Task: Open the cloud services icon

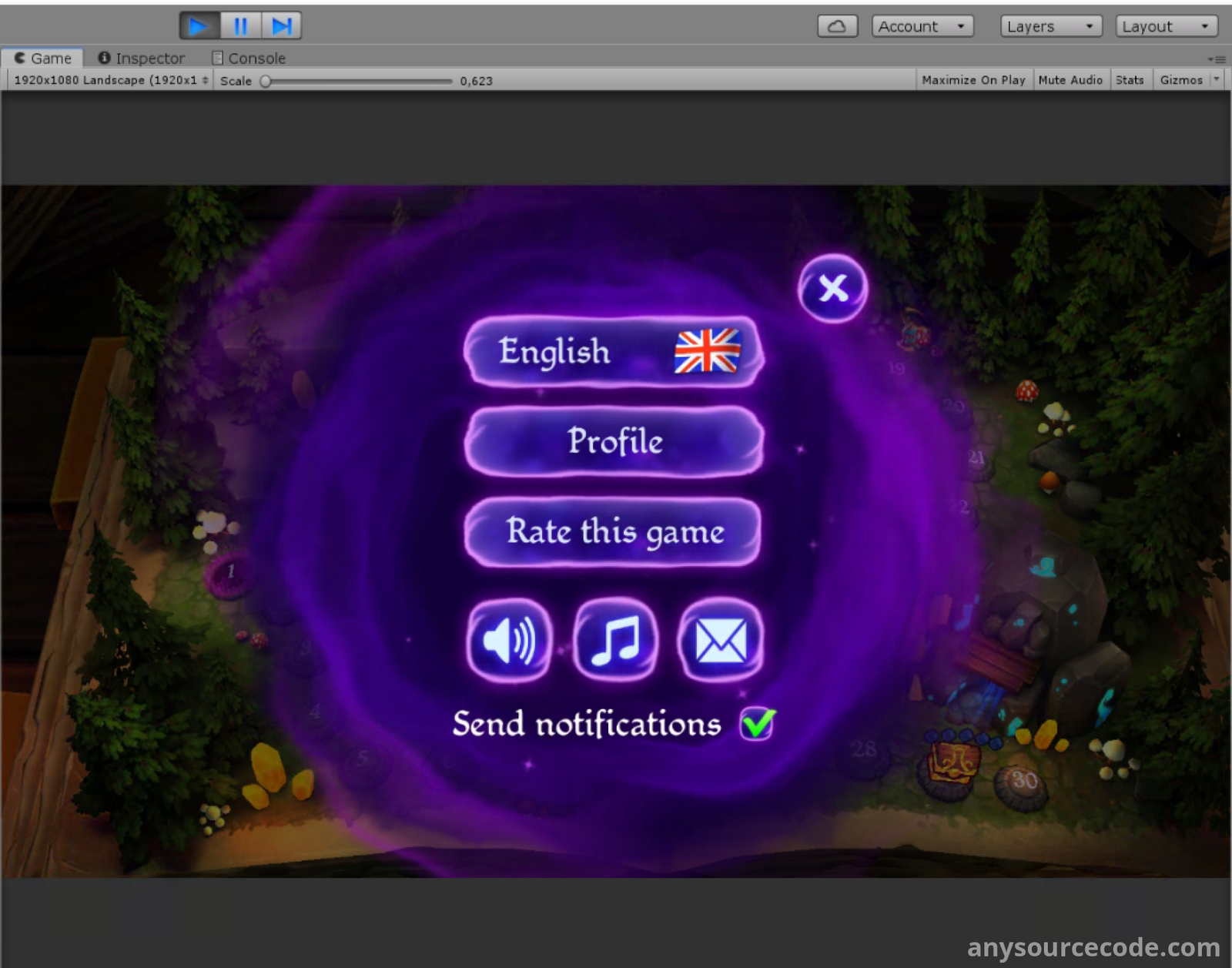Action: (x=837, y=26)
